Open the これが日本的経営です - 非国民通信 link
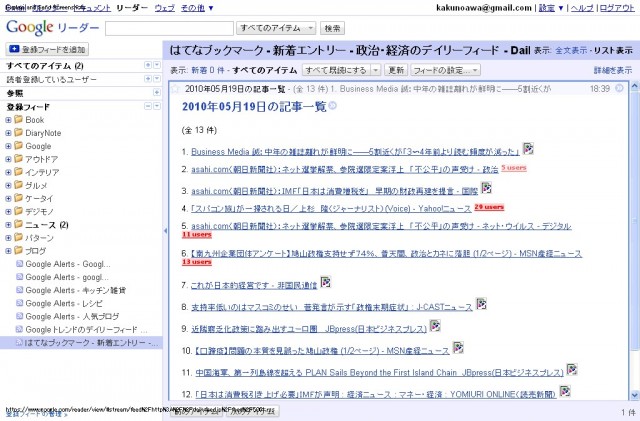 [254, 285]
